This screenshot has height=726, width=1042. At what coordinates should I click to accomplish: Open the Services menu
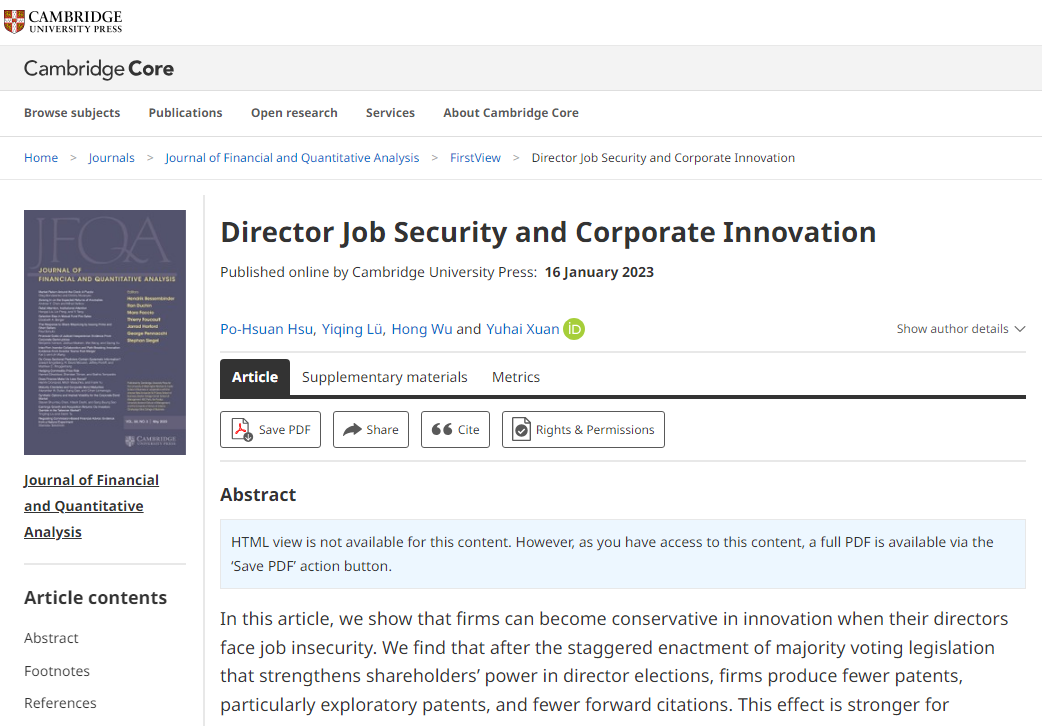(x=390, y=113)
